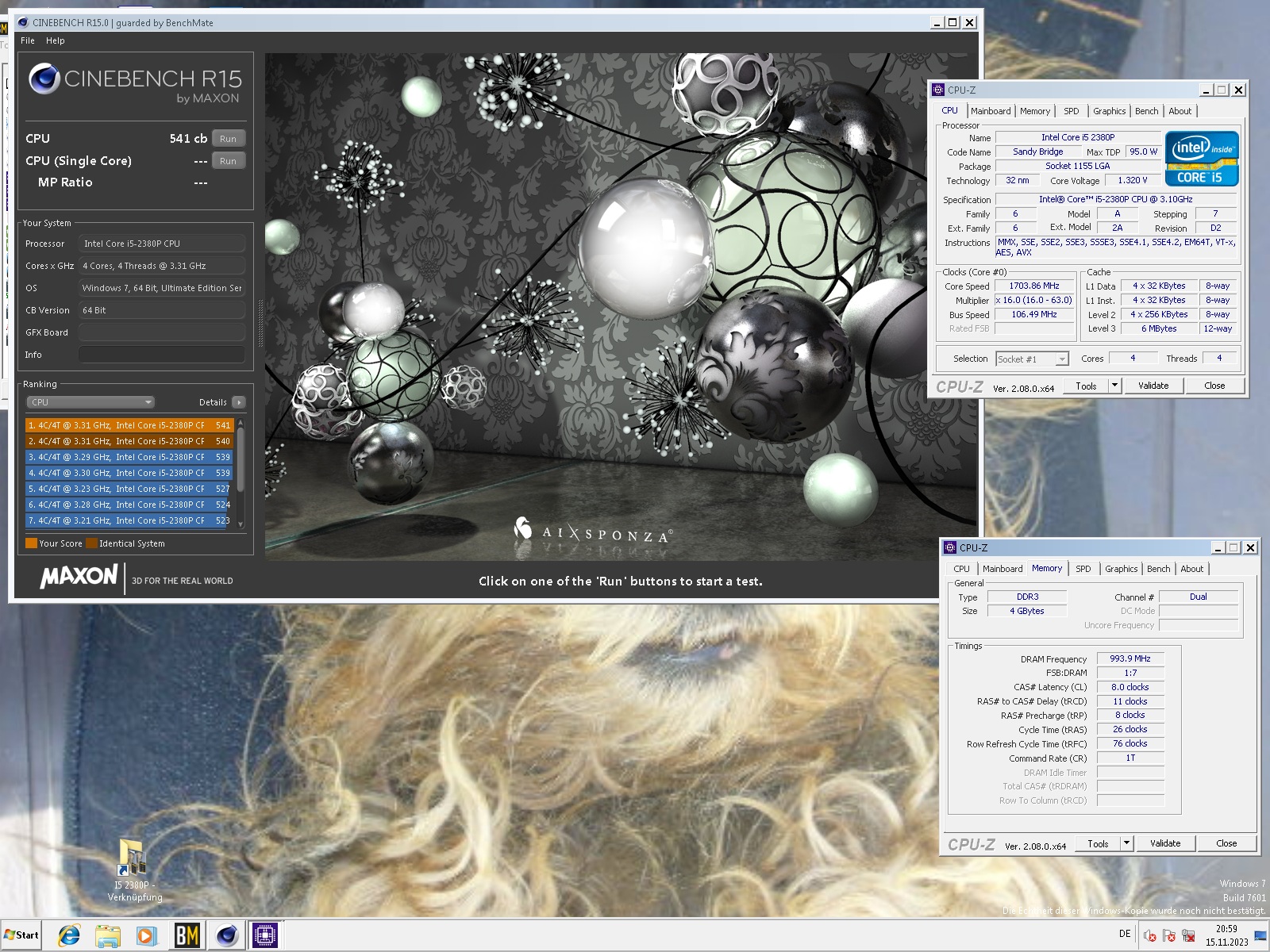The image size is (1270, 952).
Task: Select ranking entry 6 with score 524
Action: pos(129,505)
